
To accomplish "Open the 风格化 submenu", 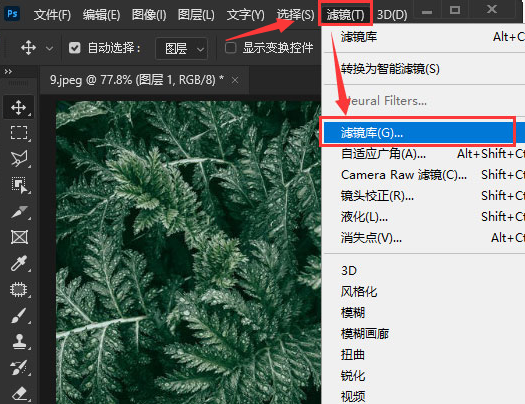I will (423, 292).
